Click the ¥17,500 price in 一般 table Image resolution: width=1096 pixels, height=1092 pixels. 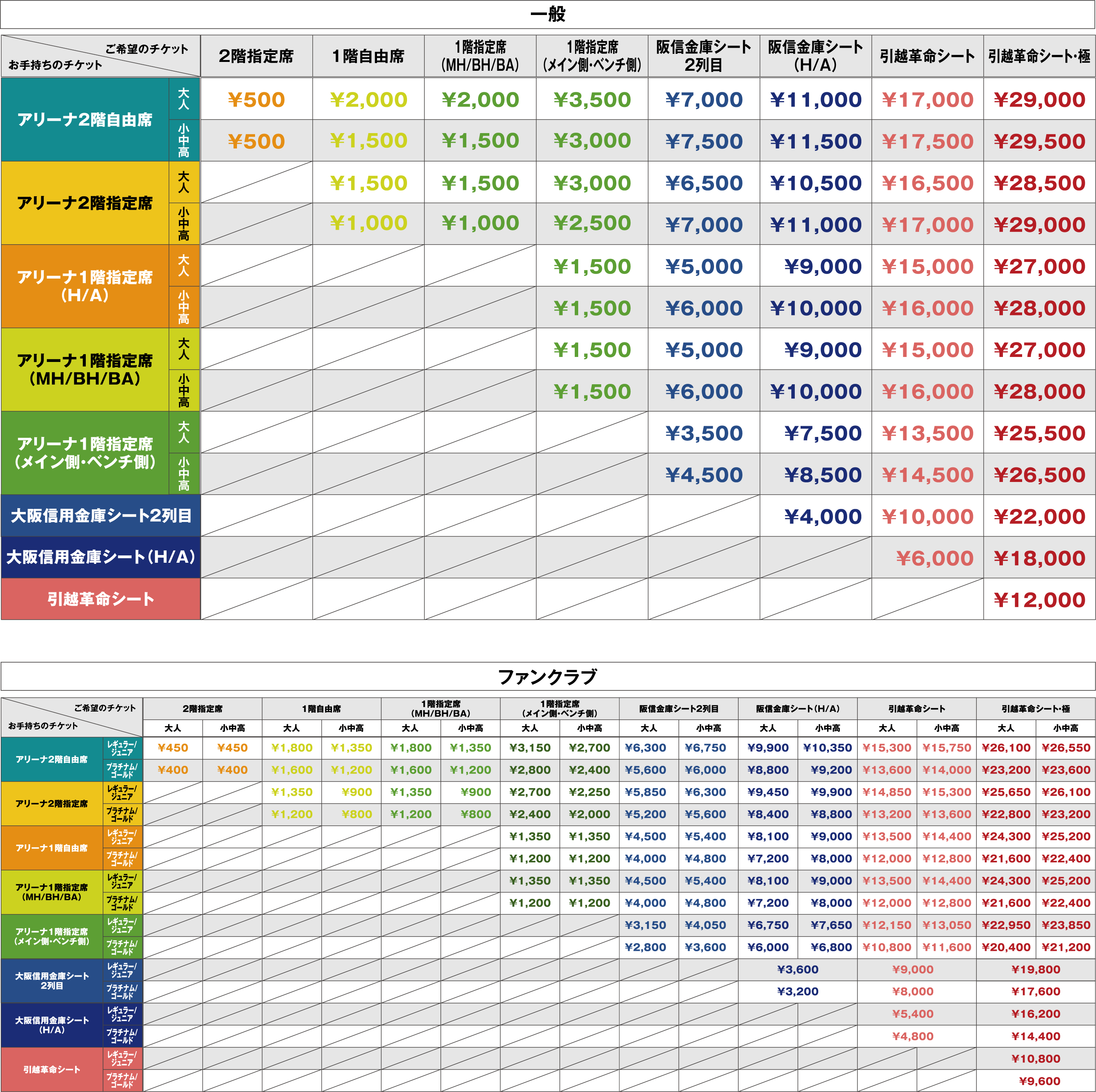tap(928, 141)
